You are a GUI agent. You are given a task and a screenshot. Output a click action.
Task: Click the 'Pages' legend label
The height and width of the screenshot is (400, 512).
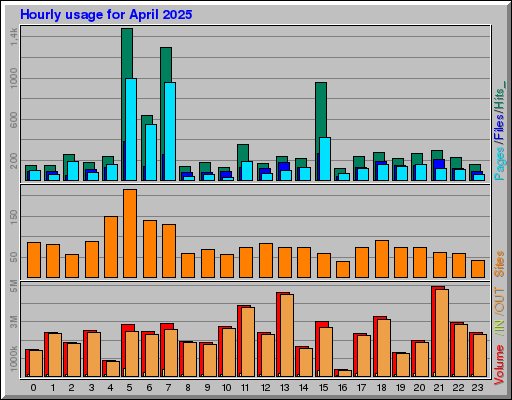coord(500,163)
